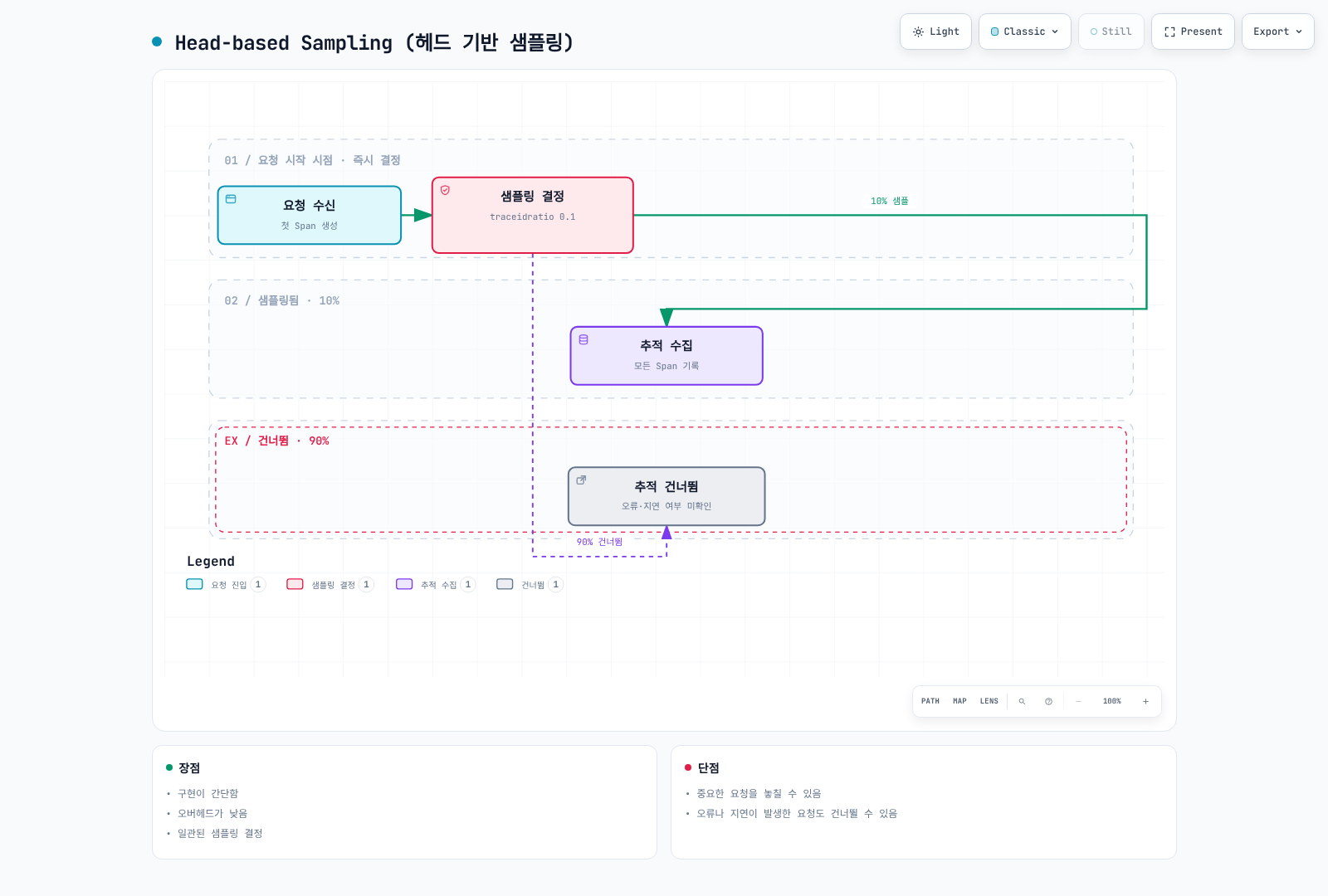This screenshot has height=896, width=1328.
Task: Click the 중요한 요청을 놓칠 수 있음 bullet
Action: [x=759, y=794]
